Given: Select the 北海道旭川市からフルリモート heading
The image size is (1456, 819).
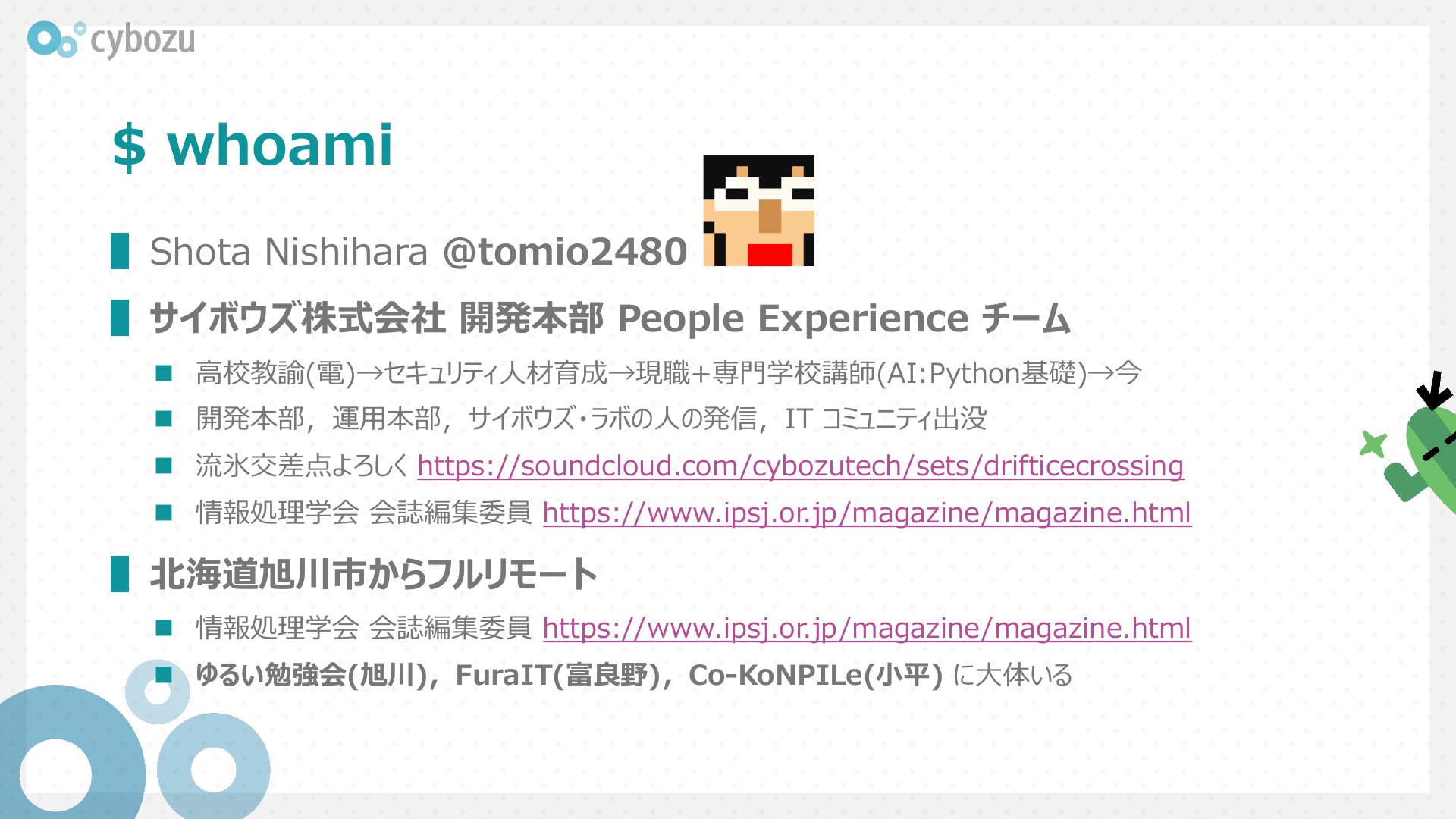Looking at the screenshot, I should point(374,574).
